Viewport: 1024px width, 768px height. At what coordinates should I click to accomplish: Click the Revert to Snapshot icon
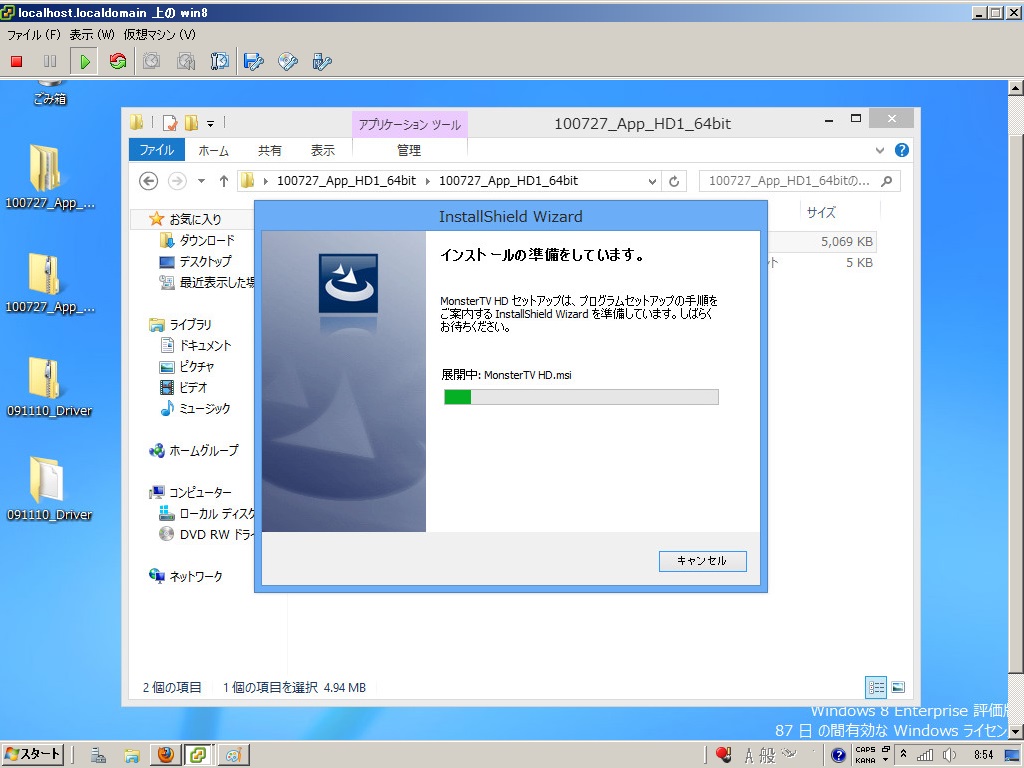click(185, 61)
